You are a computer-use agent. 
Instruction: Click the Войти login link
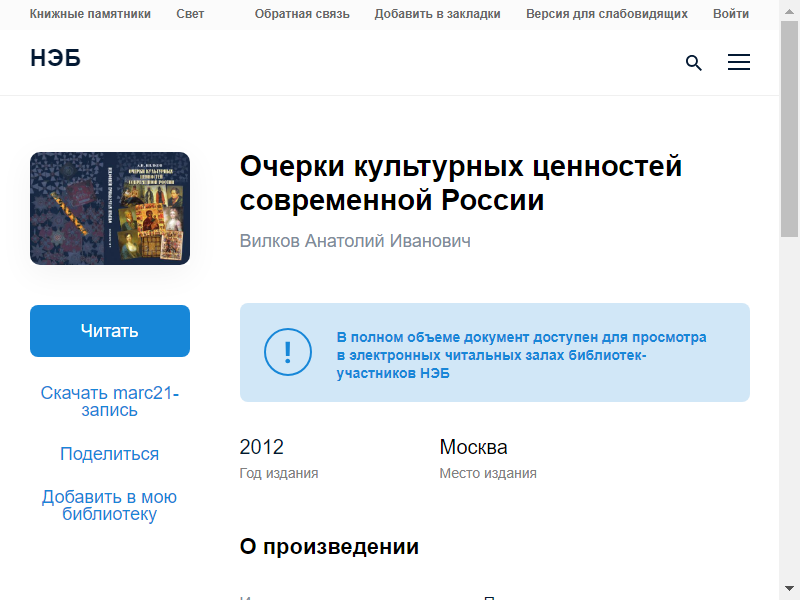pos(731,14)
